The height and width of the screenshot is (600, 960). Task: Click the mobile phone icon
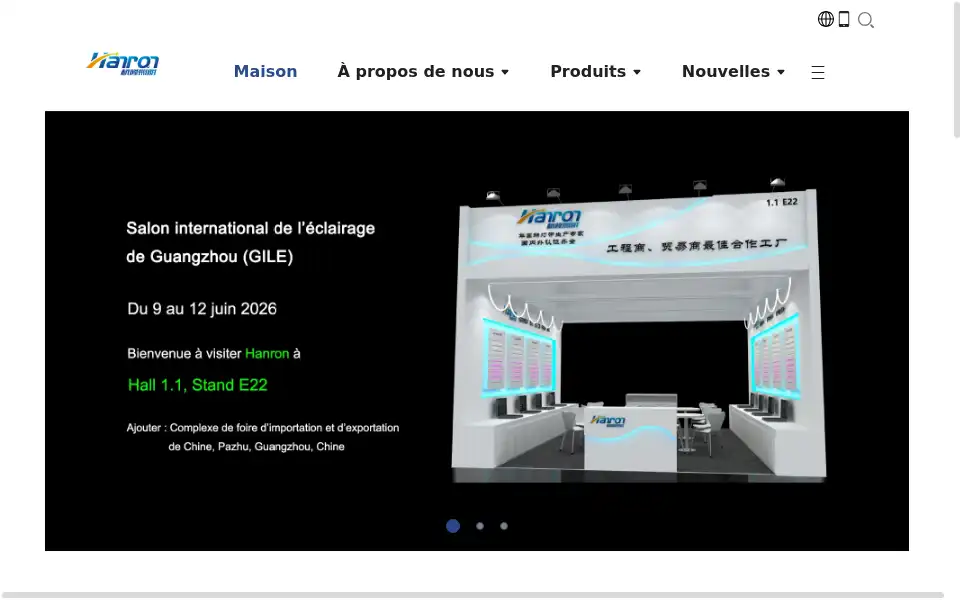[844, 20]
